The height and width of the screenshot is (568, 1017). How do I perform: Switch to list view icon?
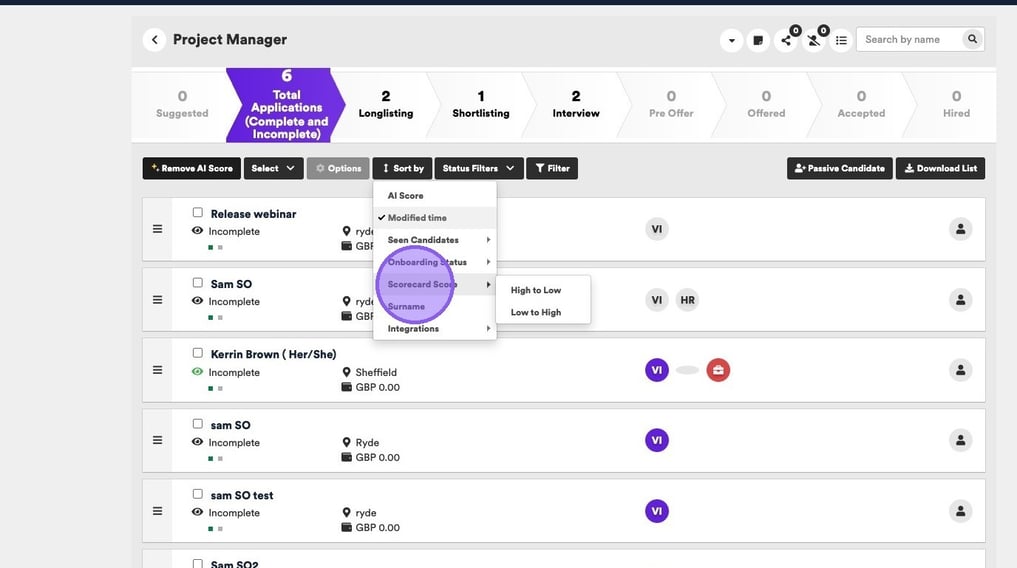click(x=842, y=41)
